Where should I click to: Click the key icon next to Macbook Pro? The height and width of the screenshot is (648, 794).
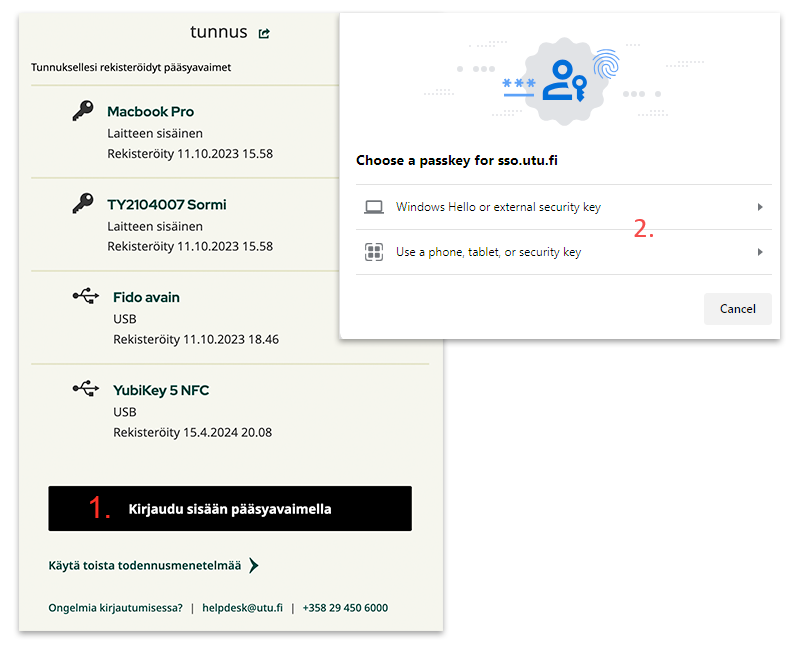pyautogui.click(x=83, y=111)
